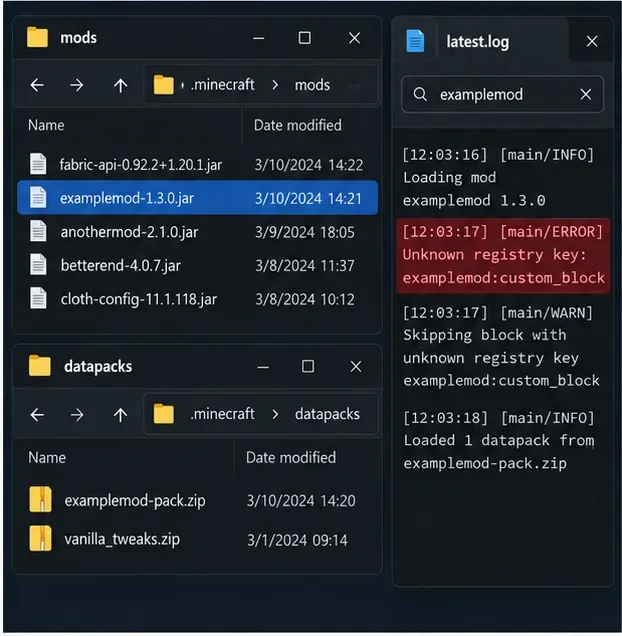Click the folder icon in mods address bar
The height and width of the screenshot is (636, 622).
164,85
